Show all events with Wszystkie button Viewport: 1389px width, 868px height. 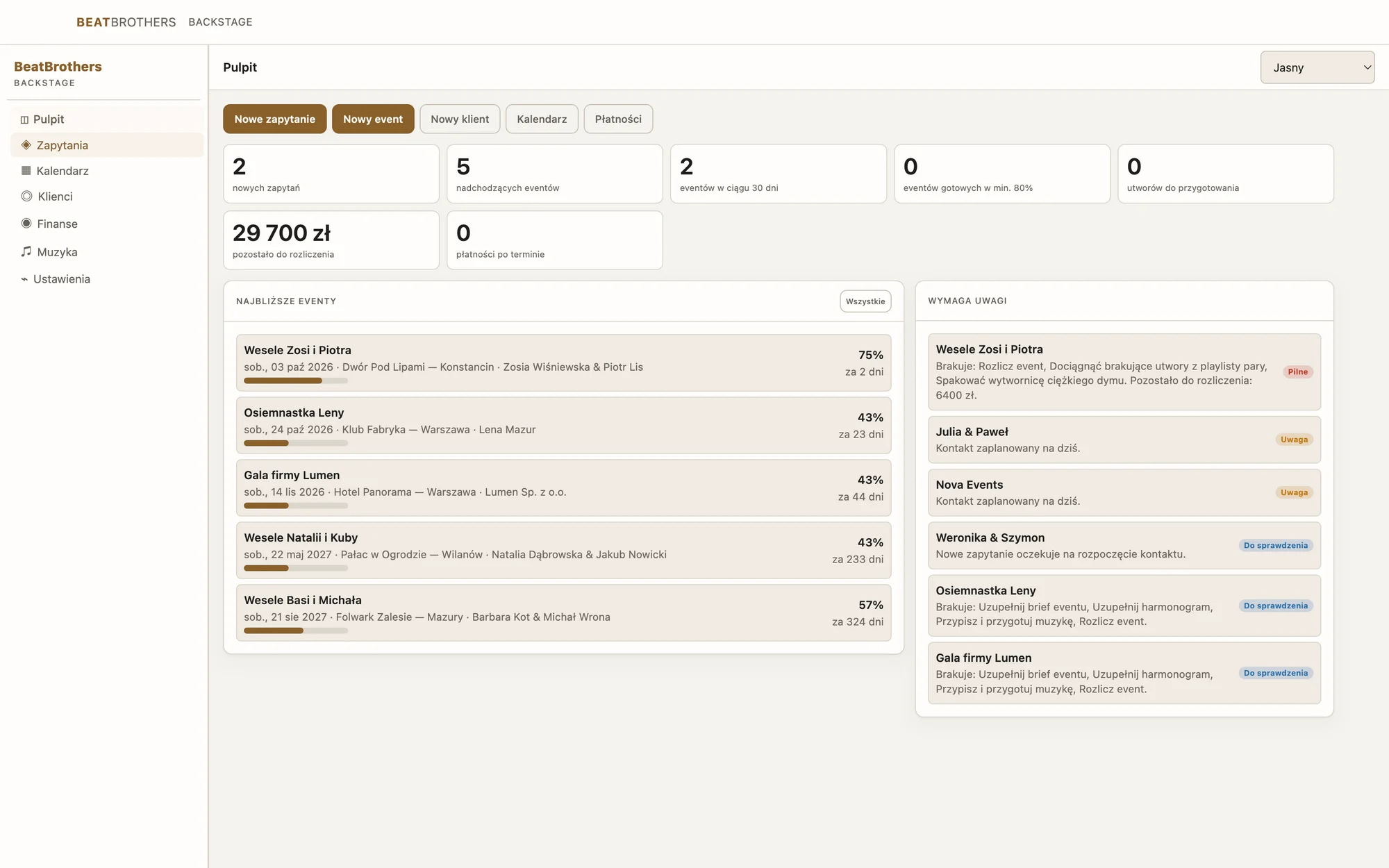click(x=865, y=301)
